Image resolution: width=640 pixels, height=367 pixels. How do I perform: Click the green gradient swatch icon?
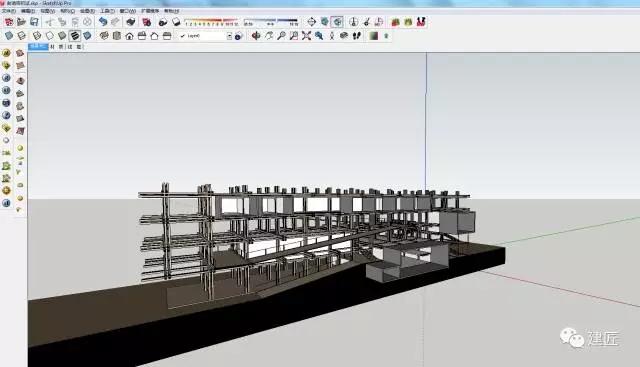pos(373,36)
